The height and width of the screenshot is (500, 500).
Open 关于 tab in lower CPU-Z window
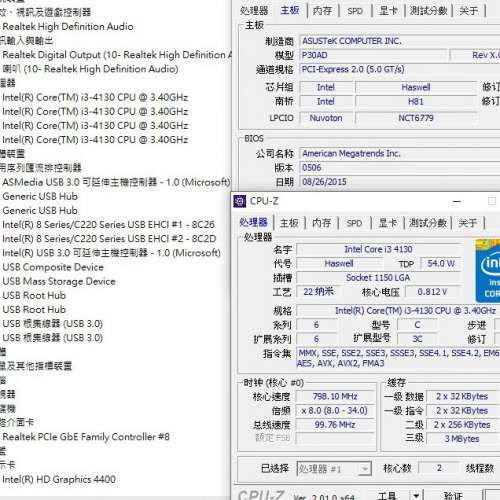467,223
